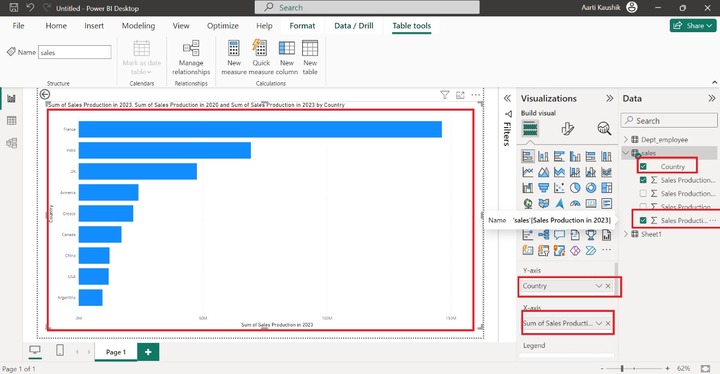Choose the Funnel visual

pos(543,187)
